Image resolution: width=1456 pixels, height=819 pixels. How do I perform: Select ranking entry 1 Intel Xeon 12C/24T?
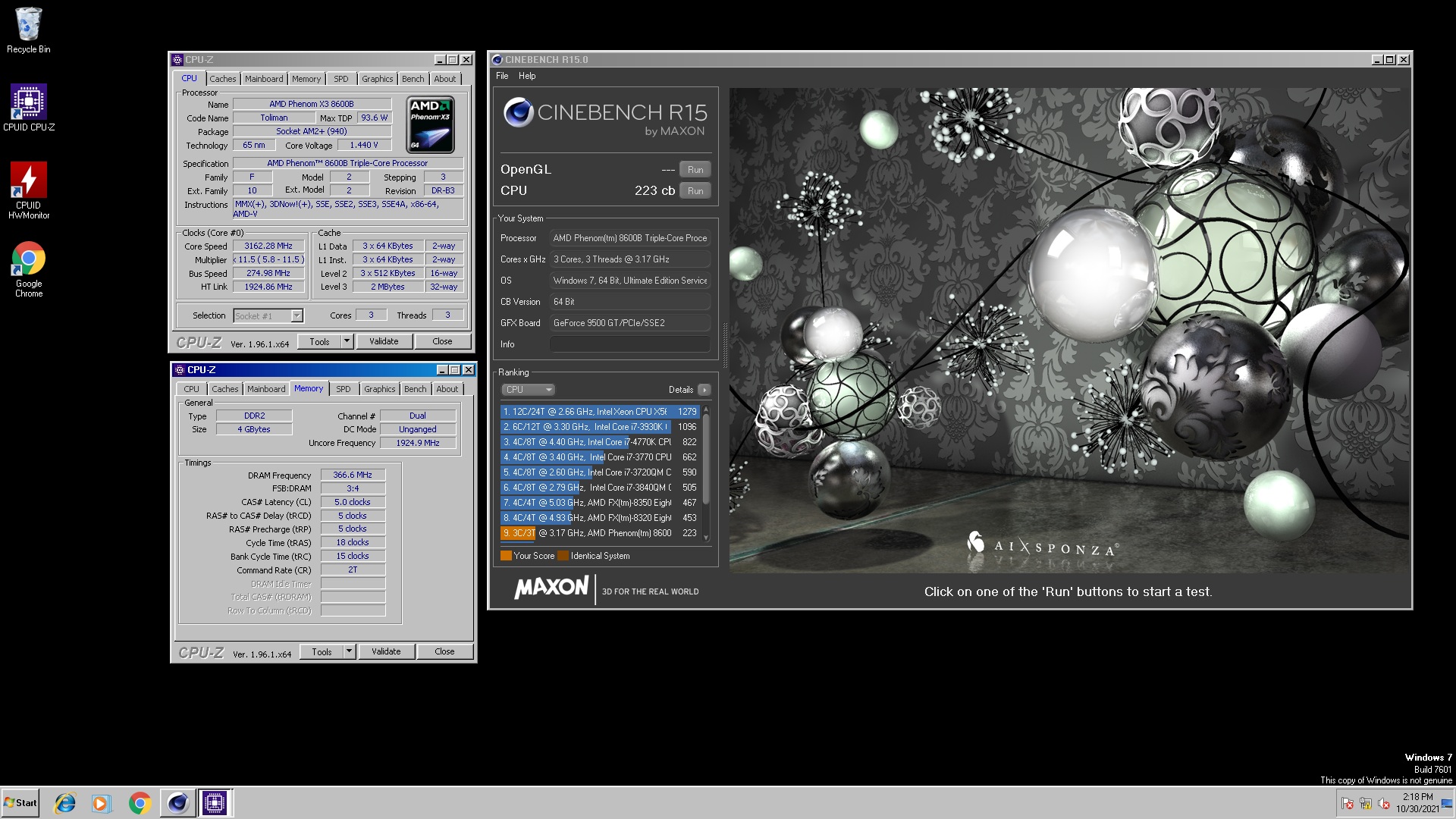(x=599, y=412)
